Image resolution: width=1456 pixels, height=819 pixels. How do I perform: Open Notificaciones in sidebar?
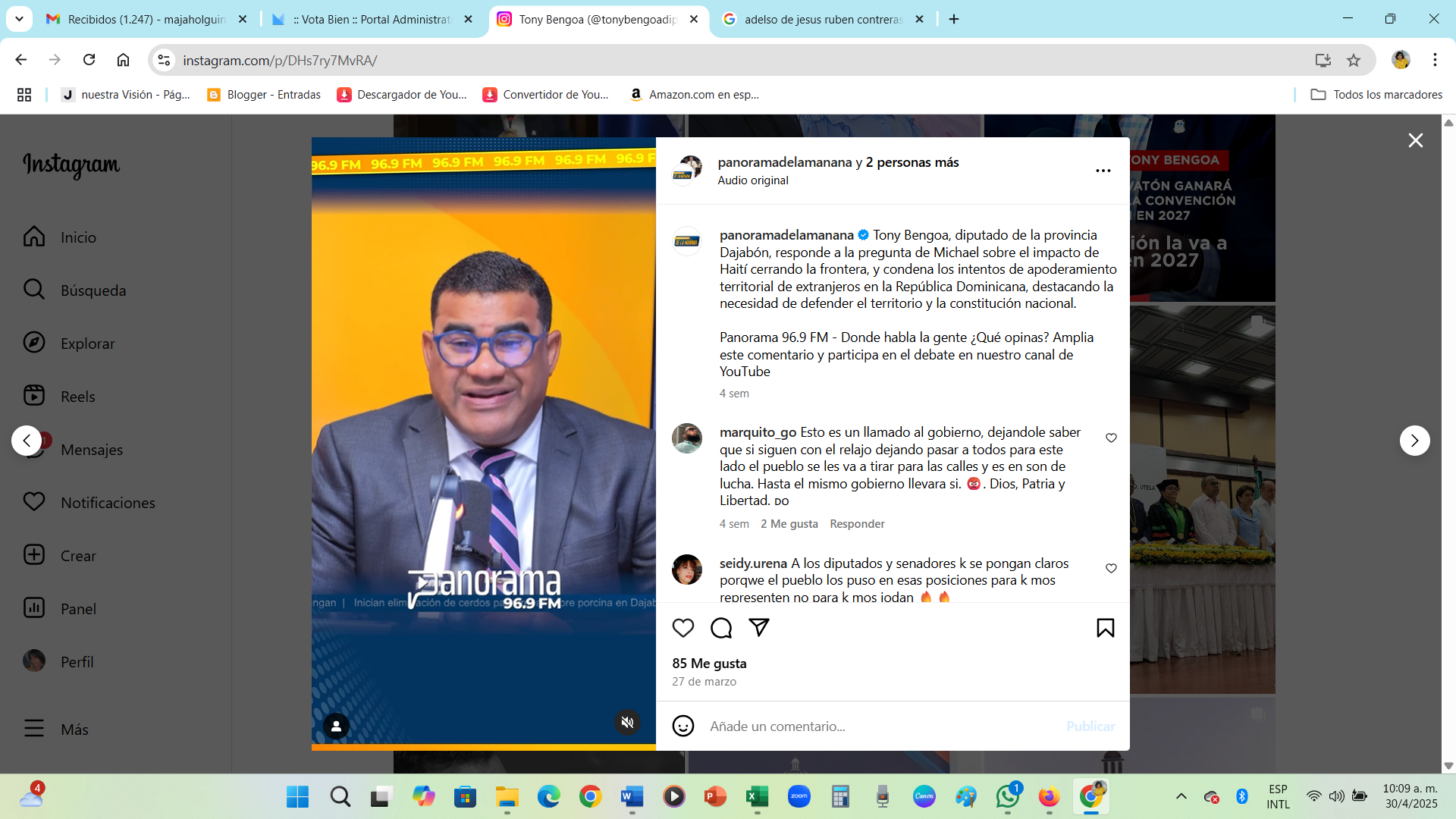pos(89,503)
